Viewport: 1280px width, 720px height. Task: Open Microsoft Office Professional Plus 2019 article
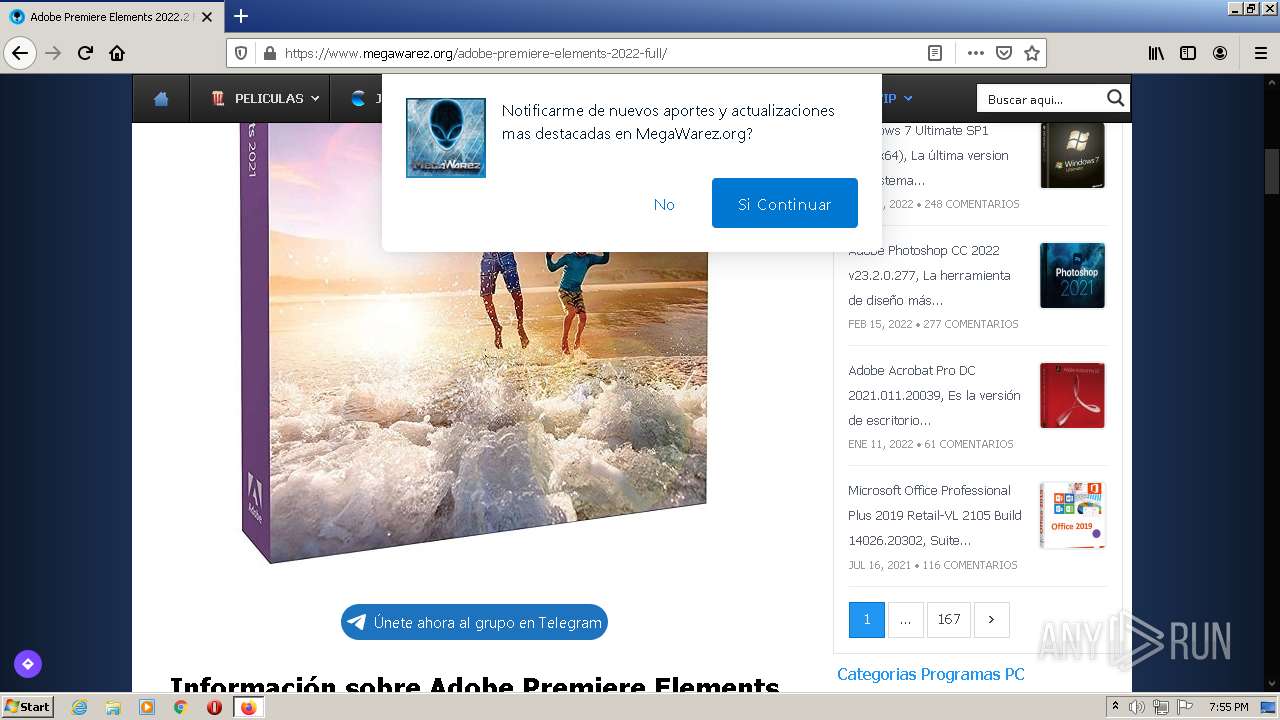935,515
